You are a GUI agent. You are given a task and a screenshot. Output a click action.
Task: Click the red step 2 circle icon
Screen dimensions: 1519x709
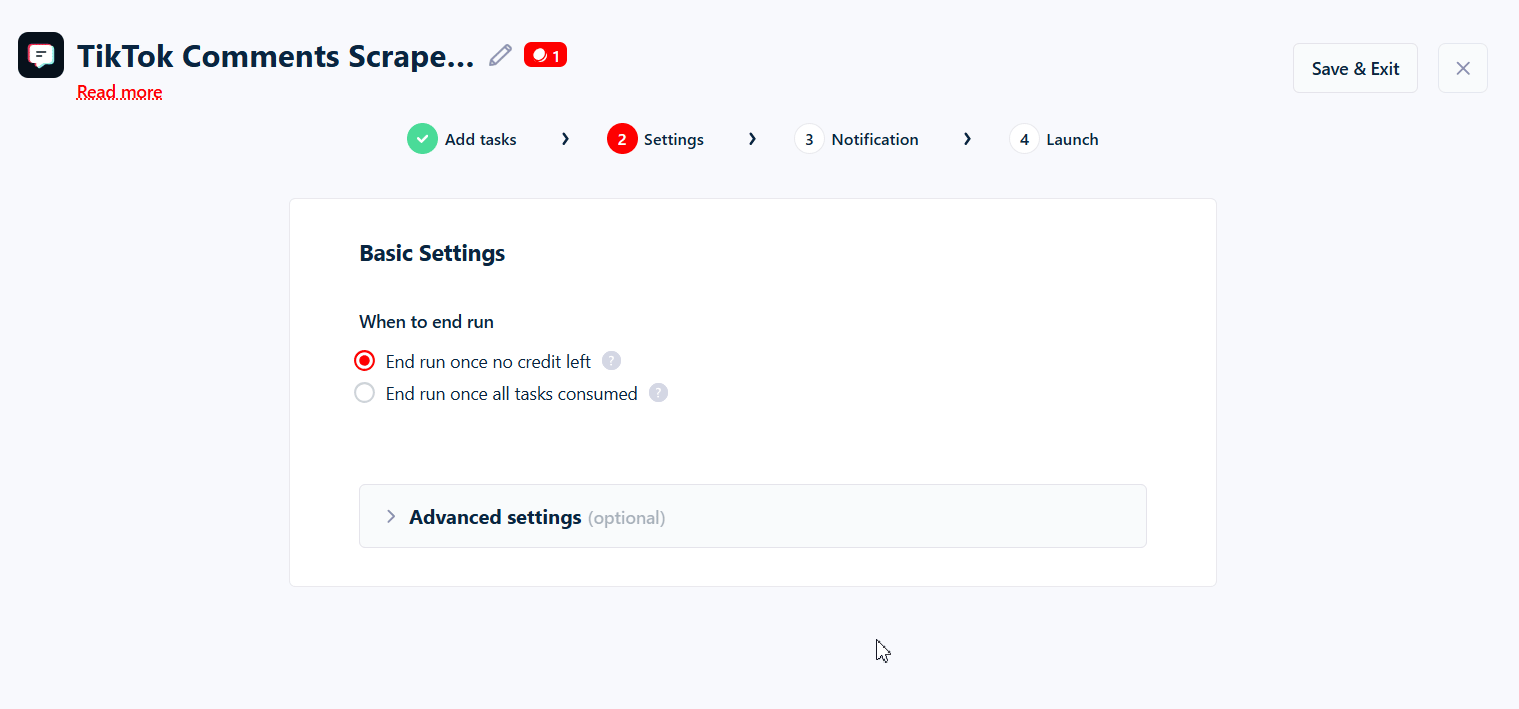tap(622, 138)
